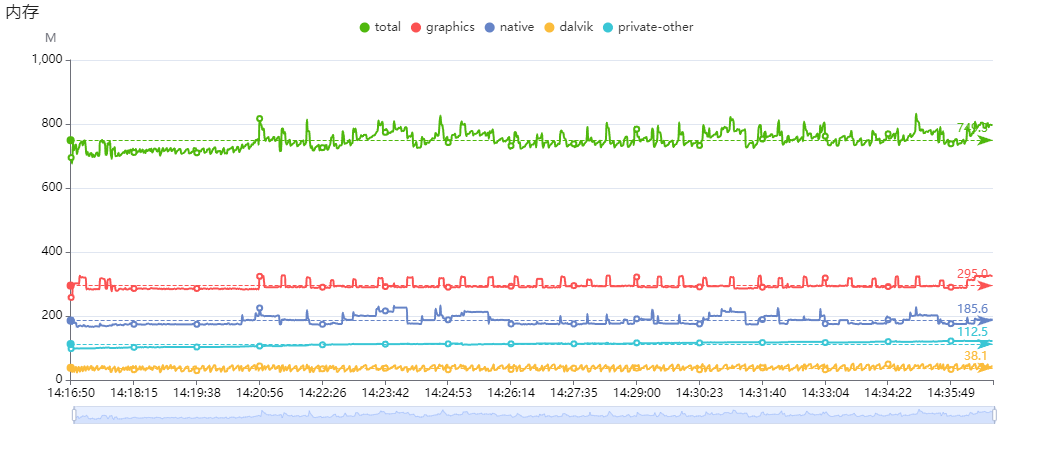Click the red graphics legend icon

(416, 27)
